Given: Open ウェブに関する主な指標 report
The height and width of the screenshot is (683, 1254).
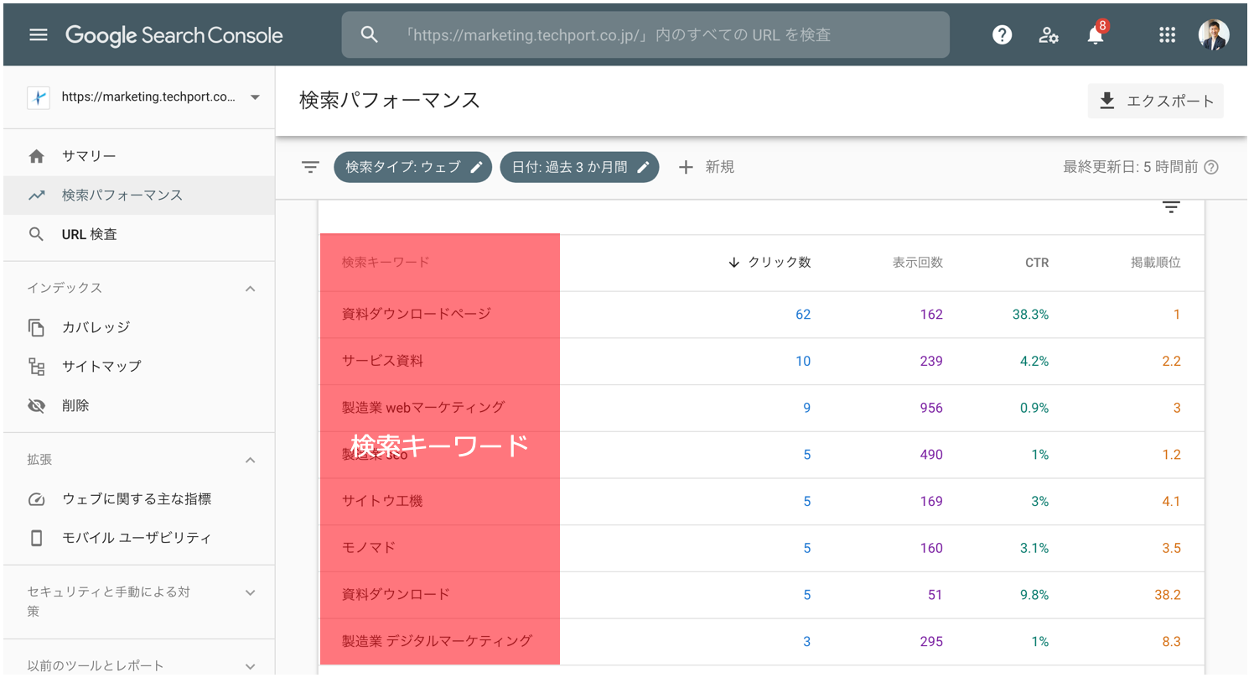Looking at the screenshot, I should [x=139, y=499].
